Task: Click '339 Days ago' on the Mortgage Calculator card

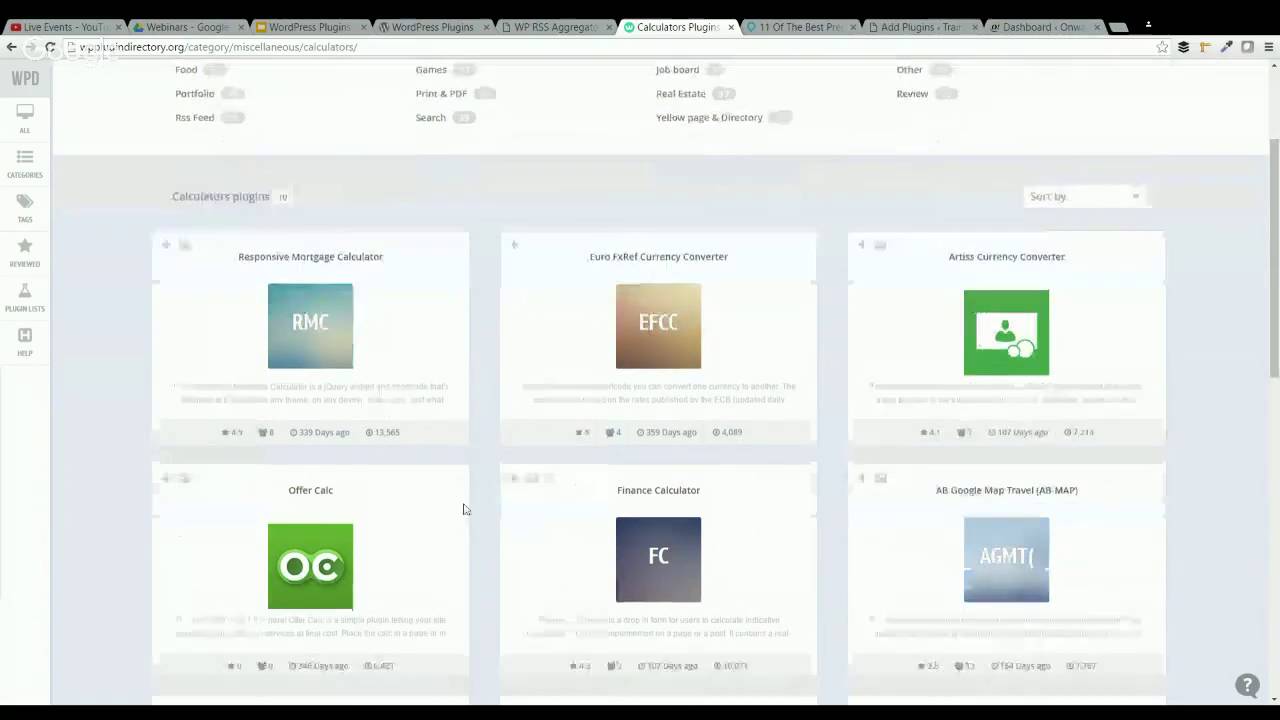Action: click(320, 433)
